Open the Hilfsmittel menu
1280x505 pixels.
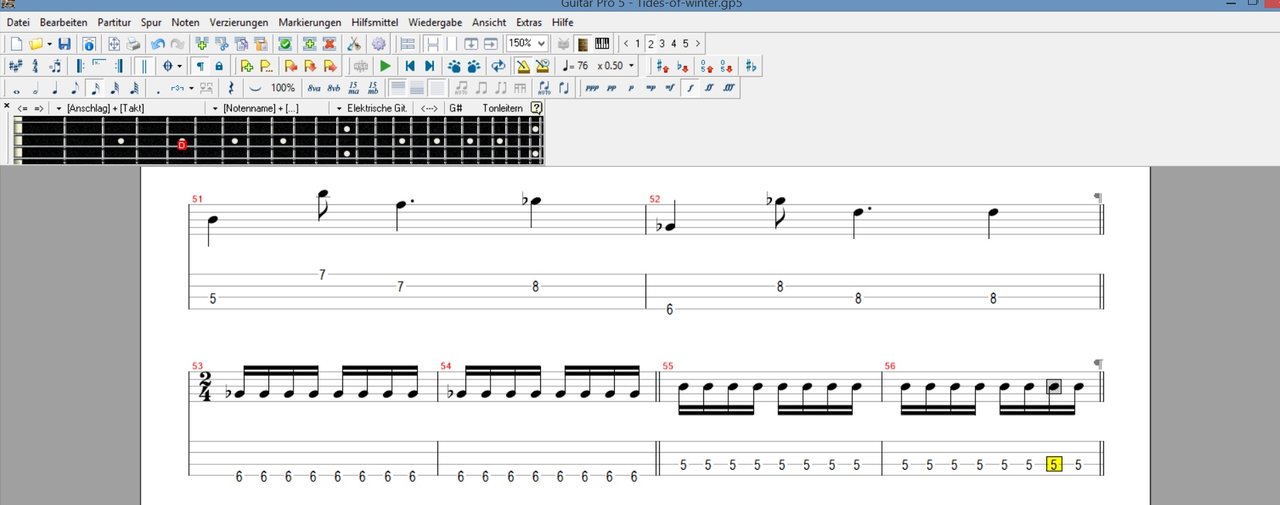375,21
